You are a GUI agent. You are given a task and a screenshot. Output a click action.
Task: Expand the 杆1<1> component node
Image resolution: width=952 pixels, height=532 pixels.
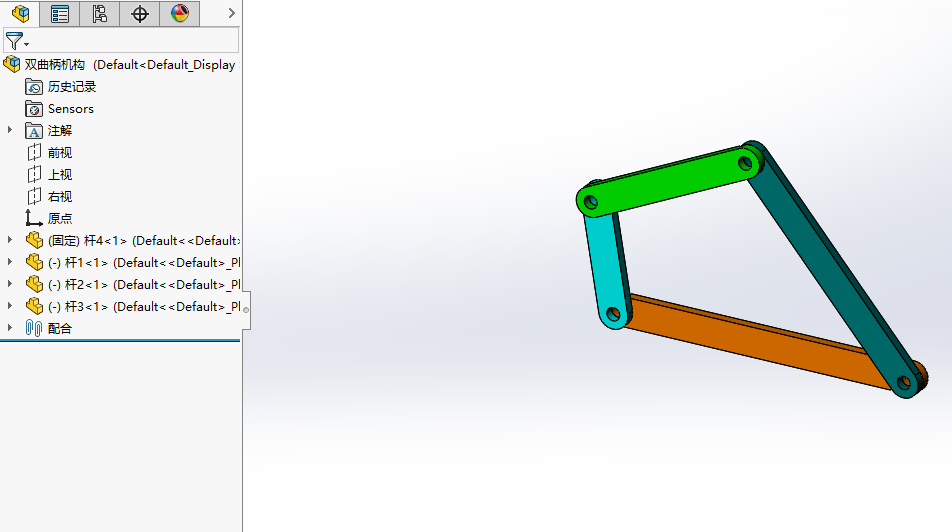tap(10, 262)
